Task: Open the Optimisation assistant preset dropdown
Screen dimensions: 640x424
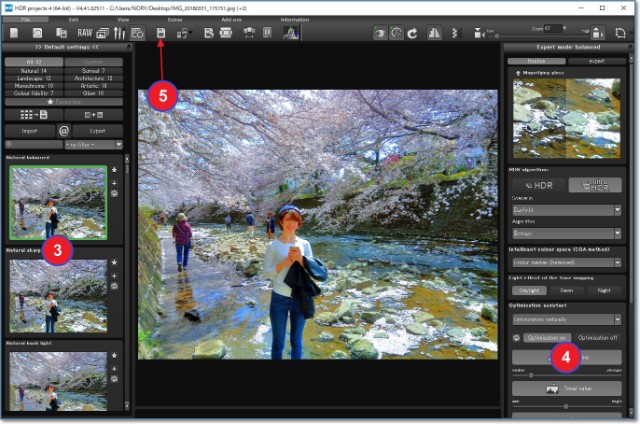Action: pyautogui.click(x=566, y=320)
